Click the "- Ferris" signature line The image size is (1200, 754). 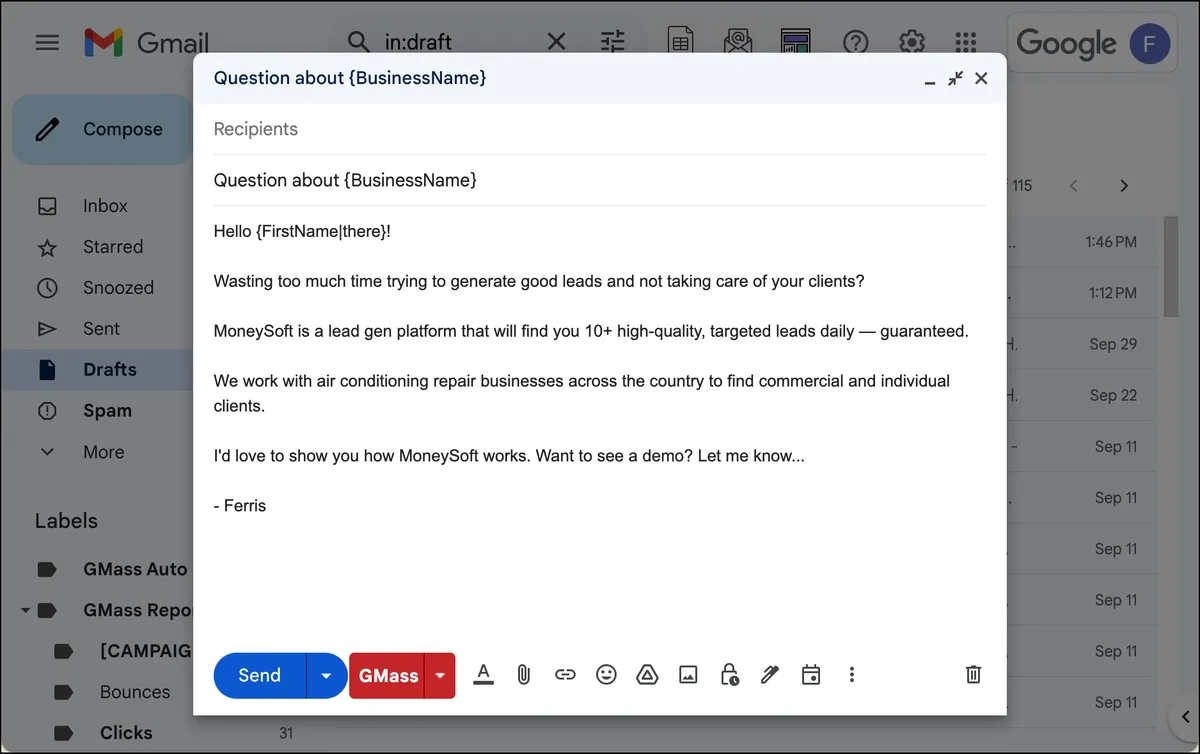240,506
